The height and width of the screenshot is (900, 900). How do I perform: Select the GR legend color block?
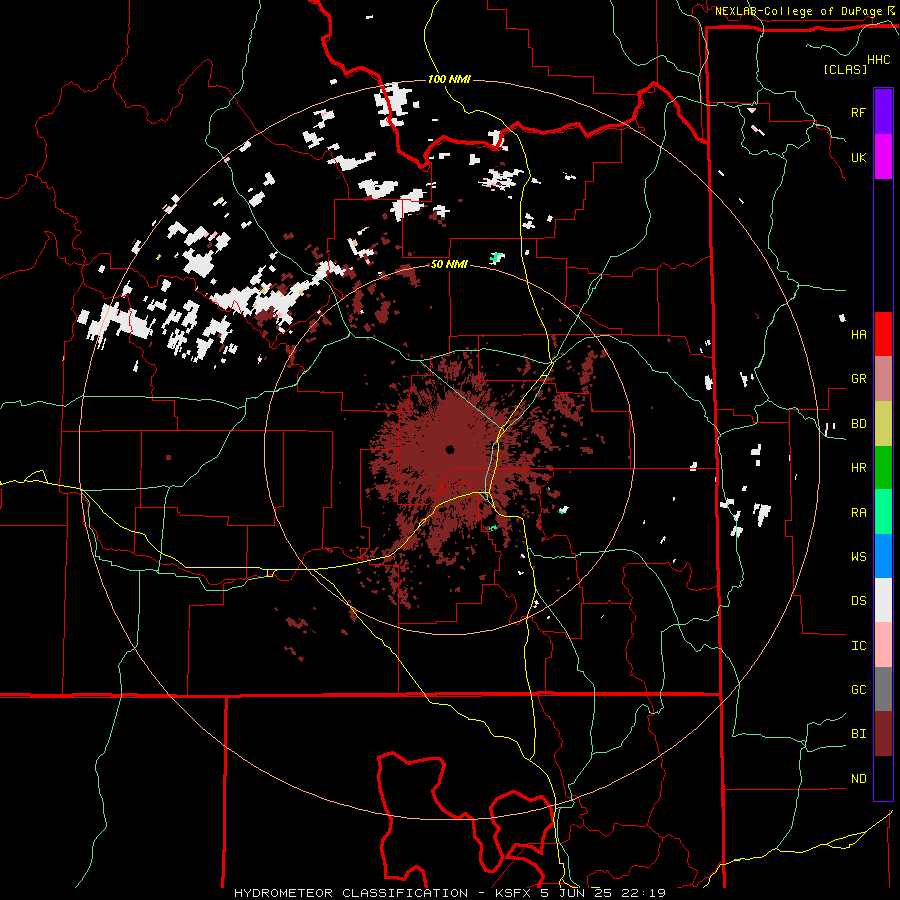coord(883,379)
